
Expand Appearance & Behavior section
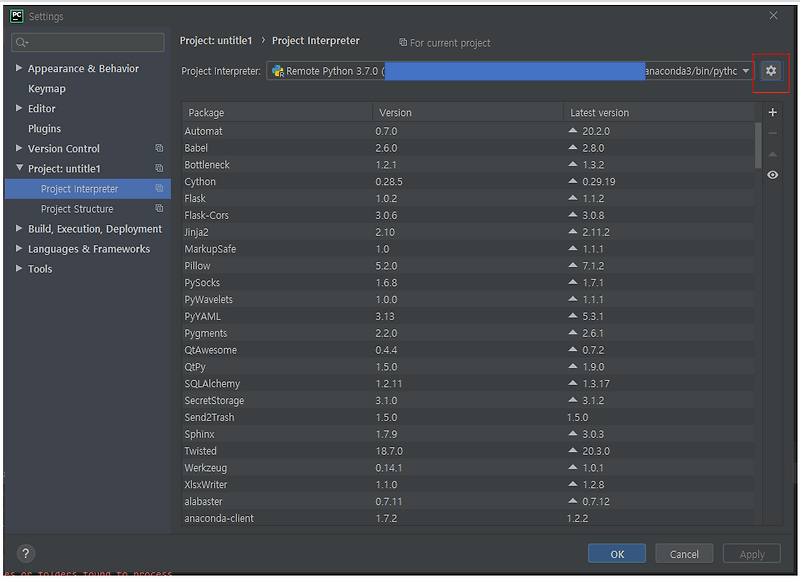19,68
